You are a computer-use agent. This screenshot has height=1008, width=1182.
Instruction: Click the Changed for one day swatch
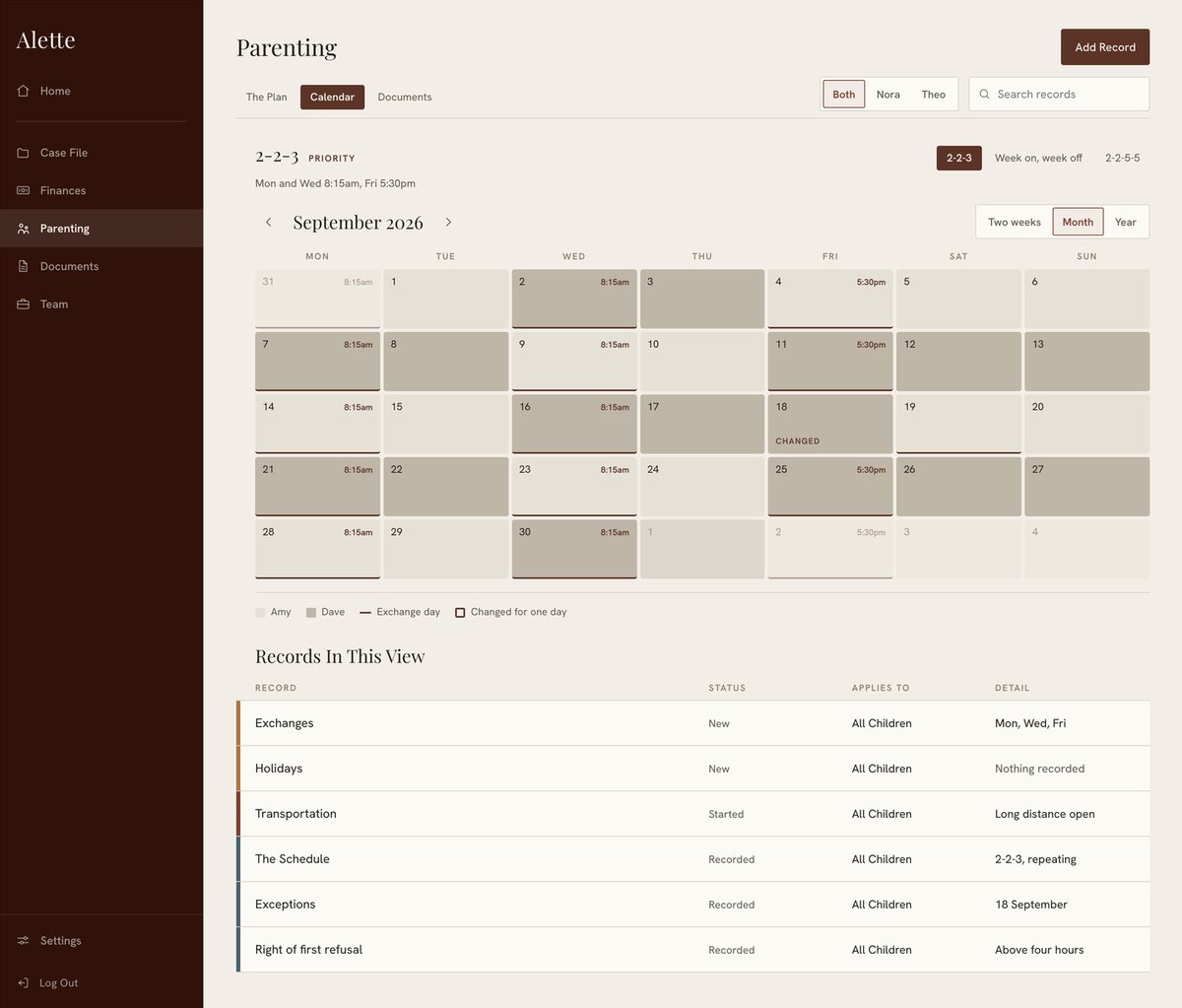pos(460,613)
